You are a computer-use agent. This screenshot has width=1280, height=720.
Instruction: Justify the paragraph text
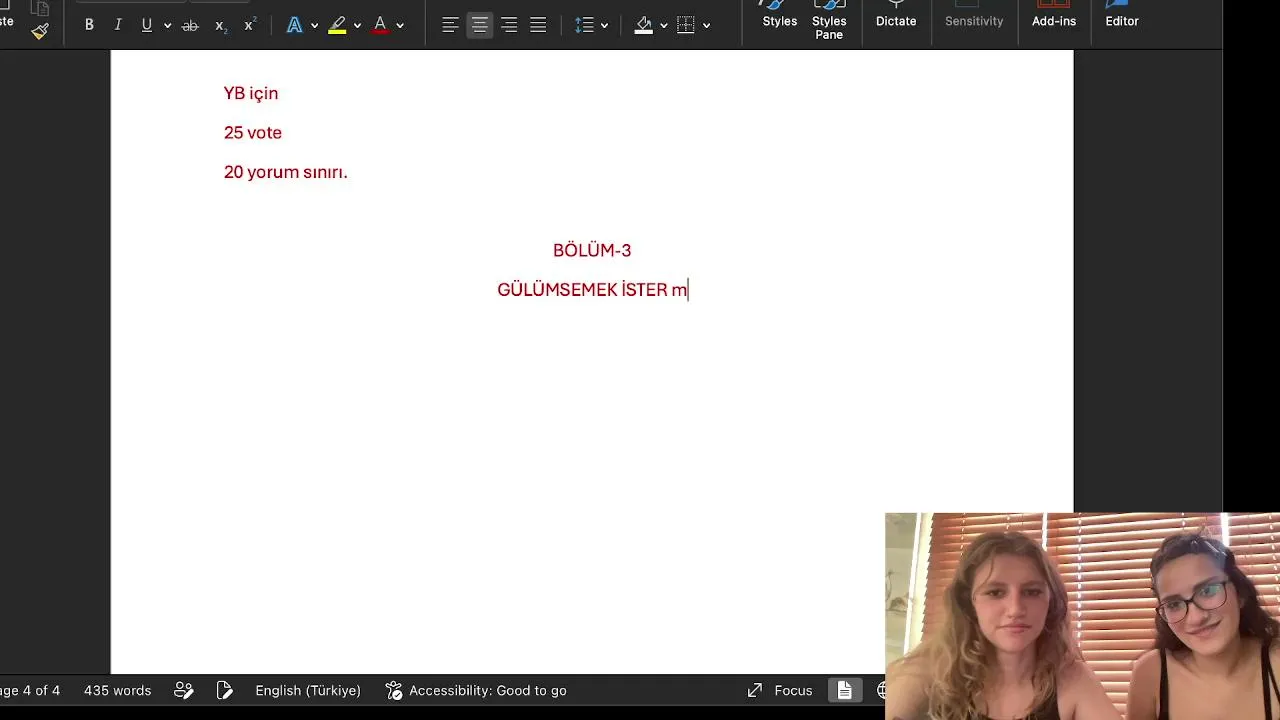pyautogui.click(x=538, y=25)
